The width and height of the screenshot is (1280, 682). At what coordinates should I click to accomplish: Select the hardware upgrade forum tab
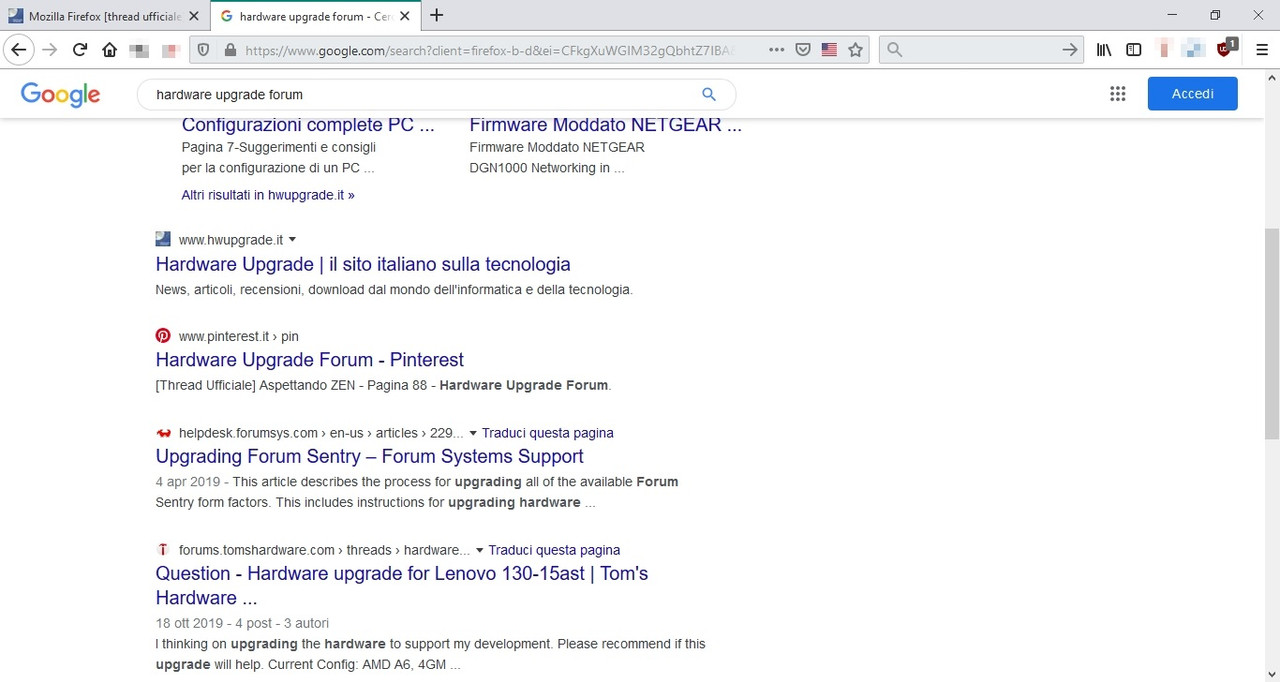point(315,16)
